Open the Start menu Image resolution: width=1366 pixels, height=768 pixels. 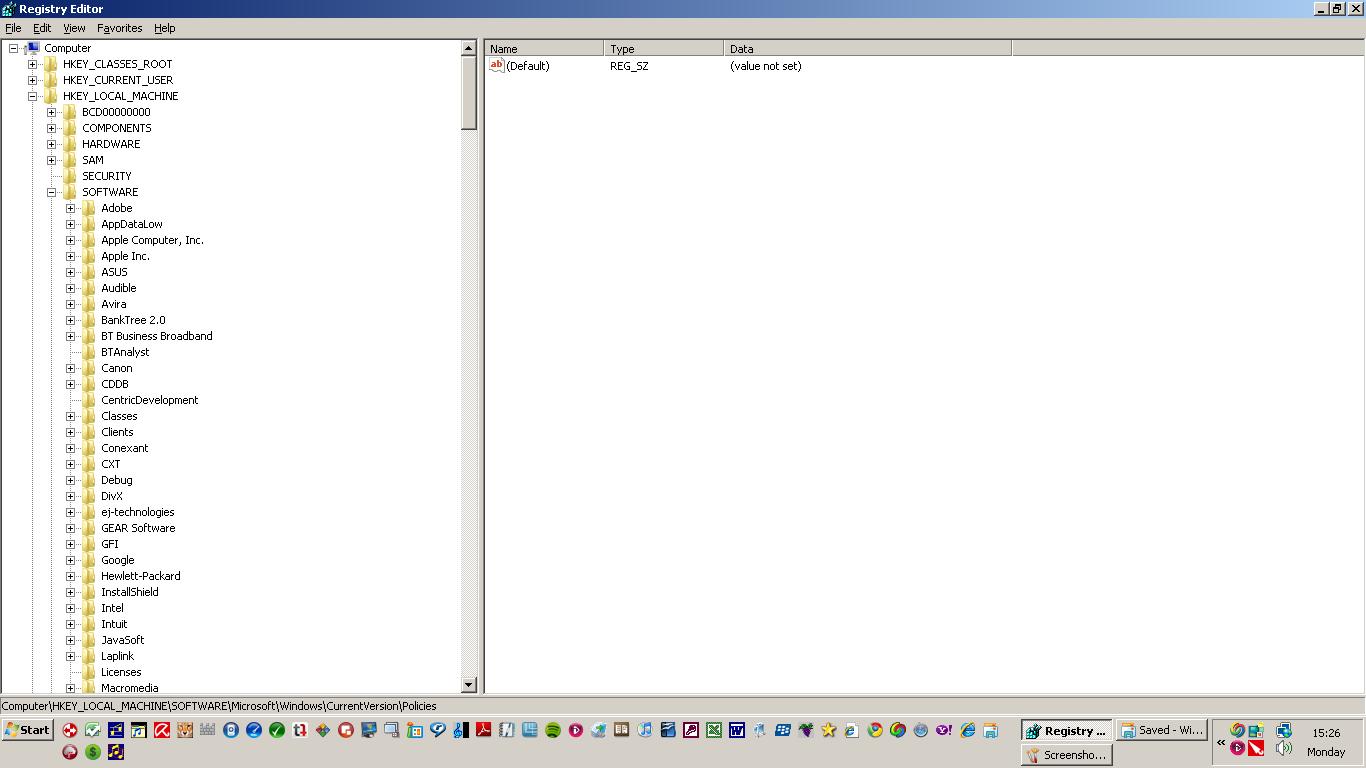click(27, 730)
